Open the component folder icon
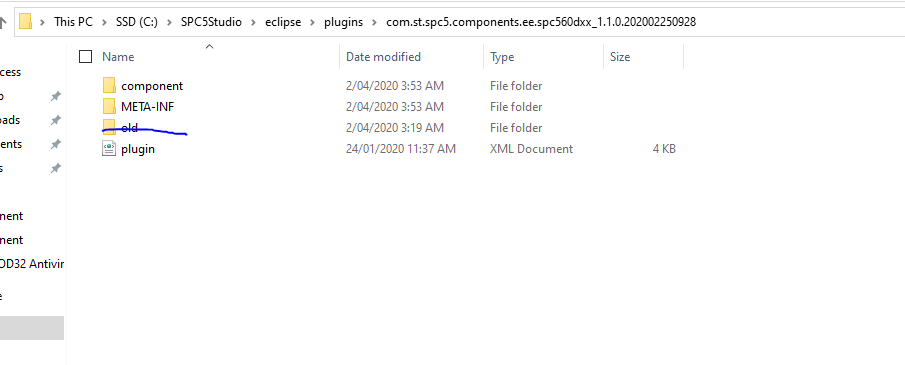This screenshot has width=905, height=365. (109, 85)
